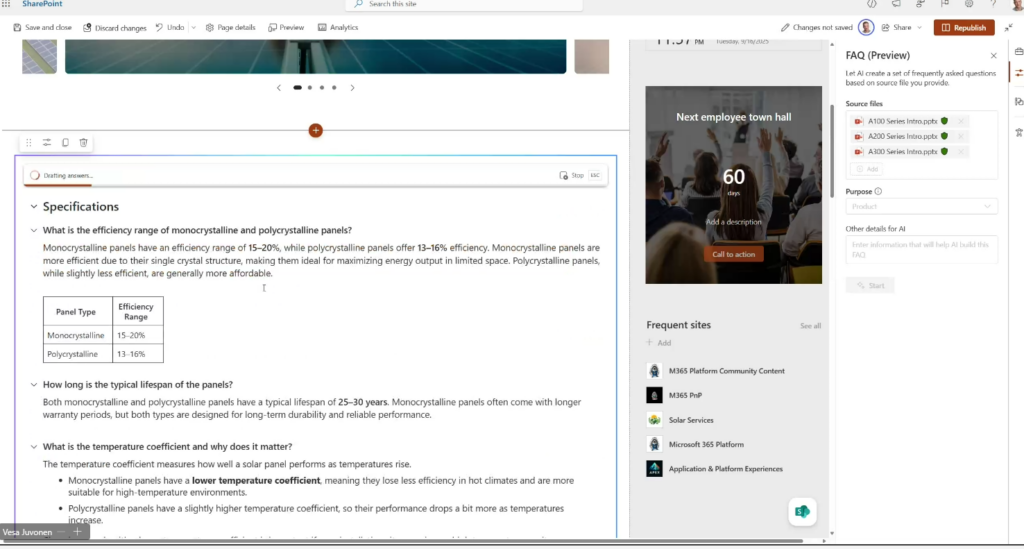1024x549 pixels.
Task: Select the second carousel dot
Action: coord(310,87)
